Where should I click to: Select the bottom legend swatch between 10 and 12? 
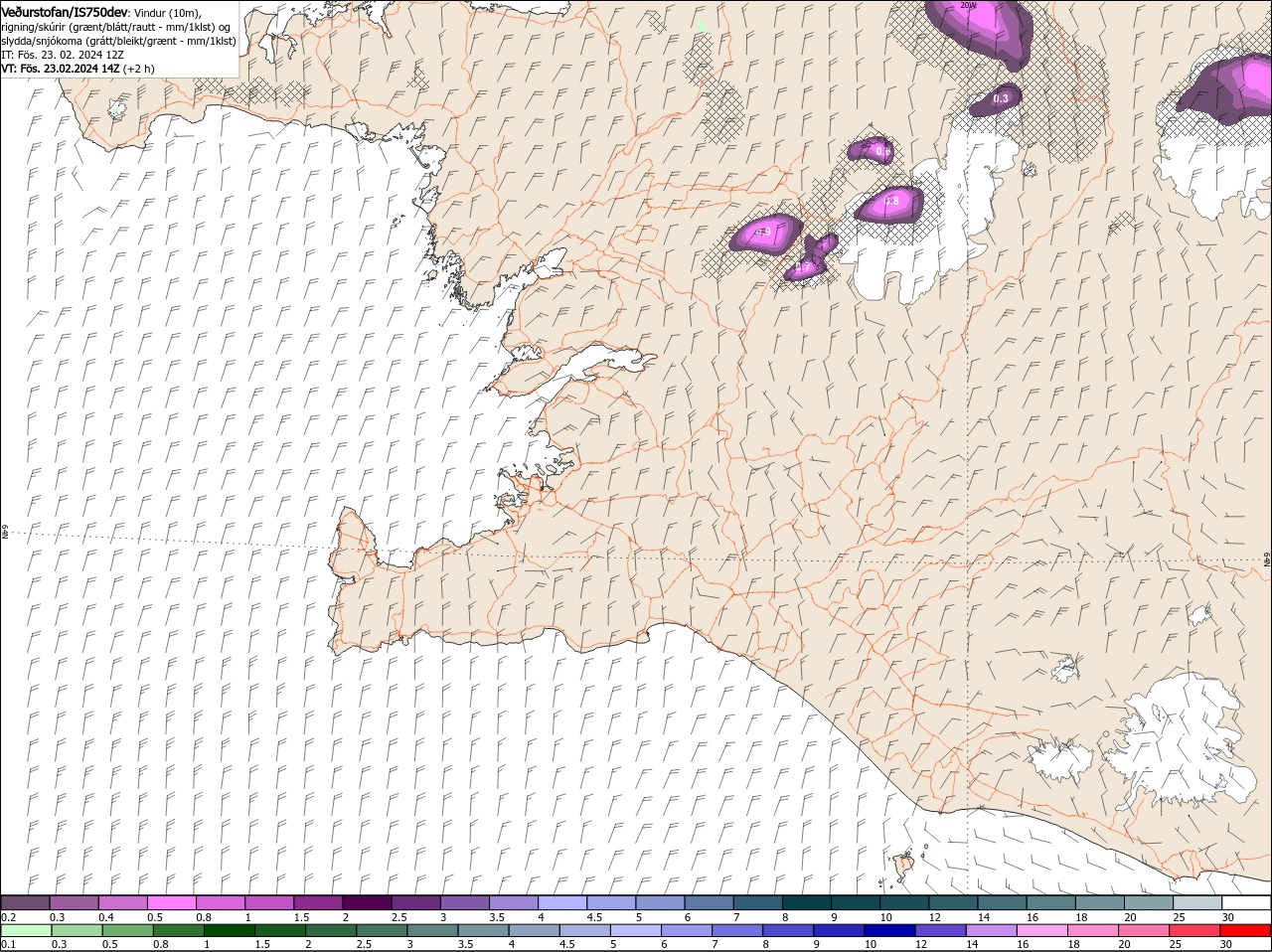[891, 931]
